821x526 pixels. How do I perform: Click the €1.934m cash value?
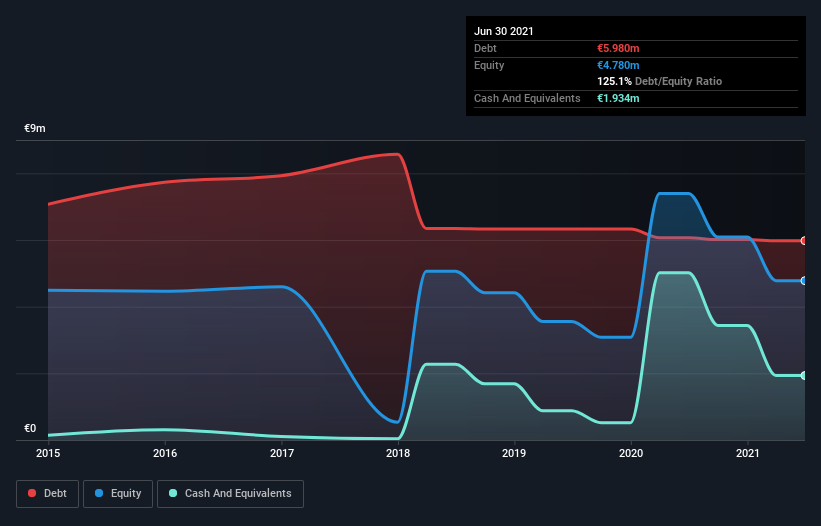[618, 98]
